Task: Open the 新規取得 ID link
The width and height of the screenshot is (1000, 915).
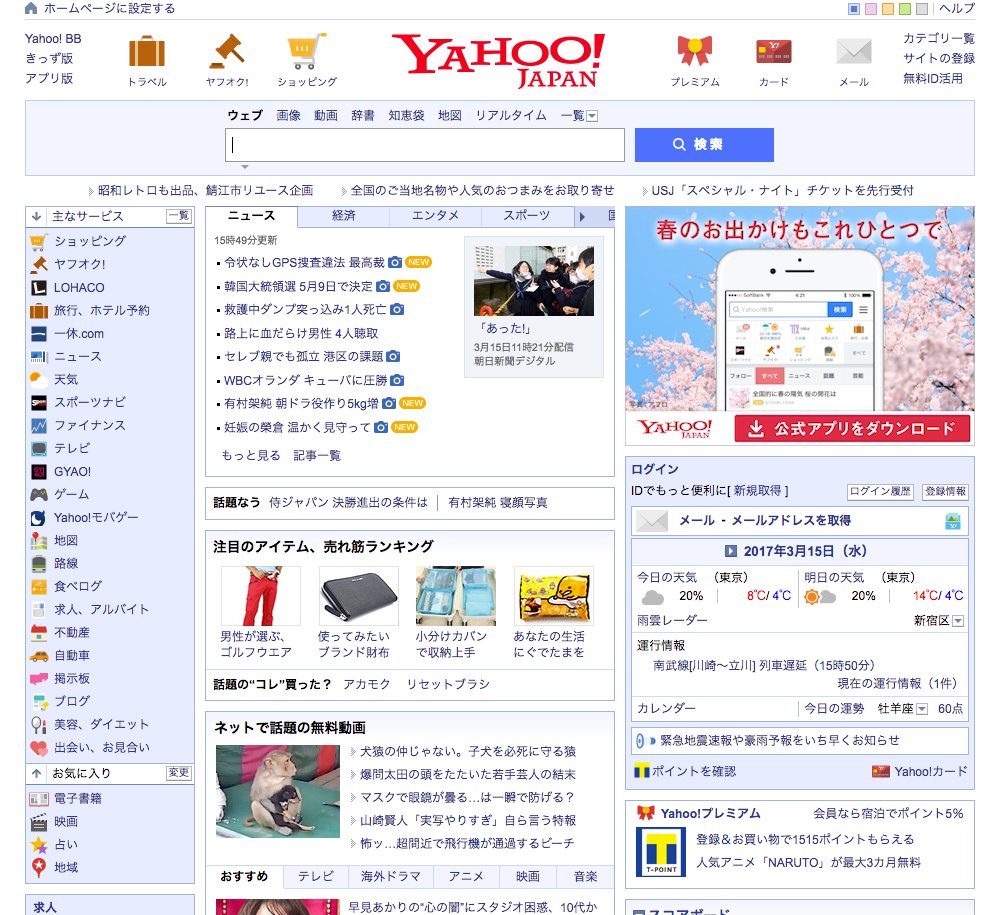Action: pyautogui.click(x=757, y=491)
